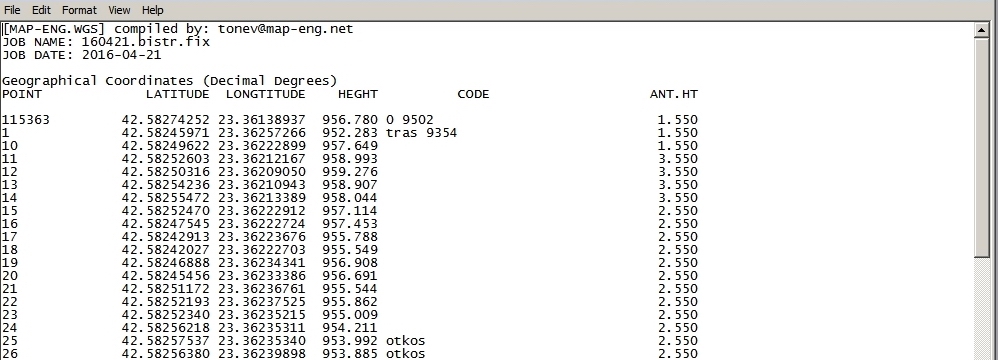This screenshot has height=360, width=998.
Task: Open the Help menu
Action: 152,10
